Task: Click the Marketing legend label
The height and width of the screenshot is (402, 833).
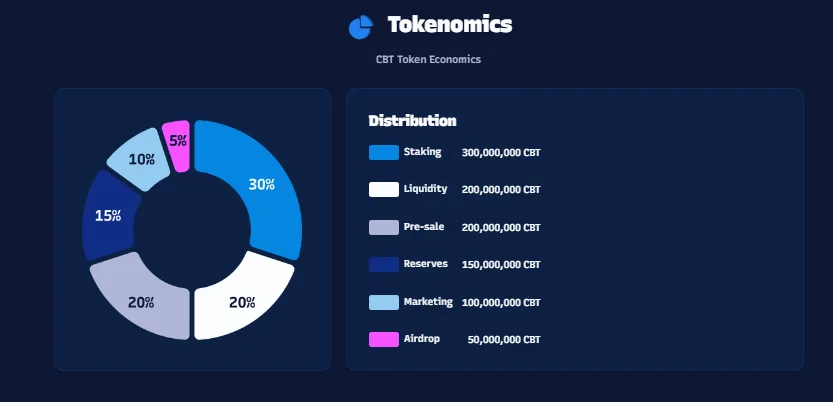Action: tap(428, 302)
